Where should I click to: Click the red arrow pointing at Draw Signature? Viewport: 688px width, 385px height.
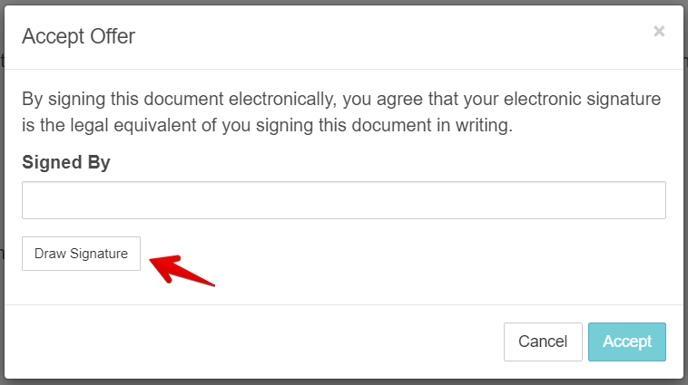coord(182,270)
